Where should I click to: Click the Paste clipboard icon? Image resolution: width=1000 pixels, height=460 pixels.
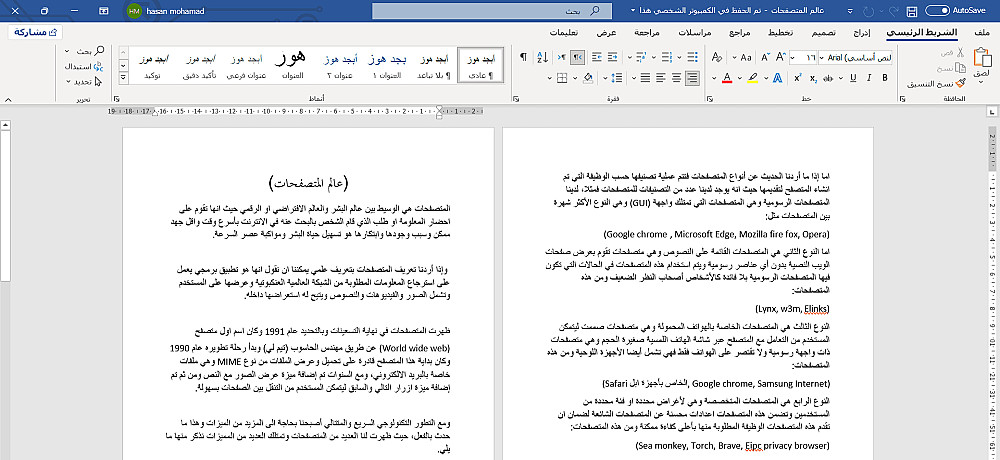tap(982, 58)
